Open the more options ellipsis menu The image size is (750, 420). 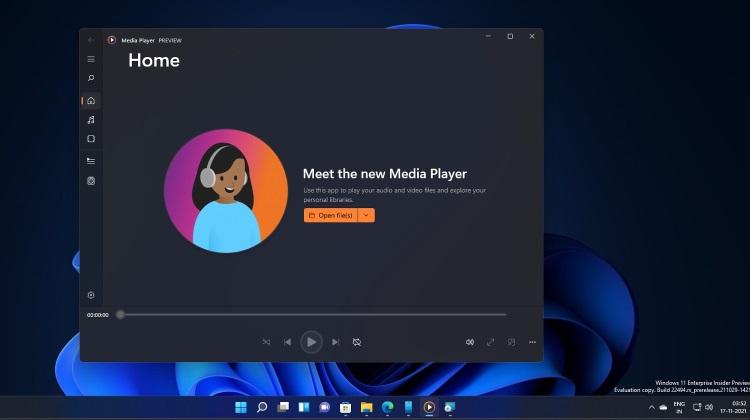[532, 342]
